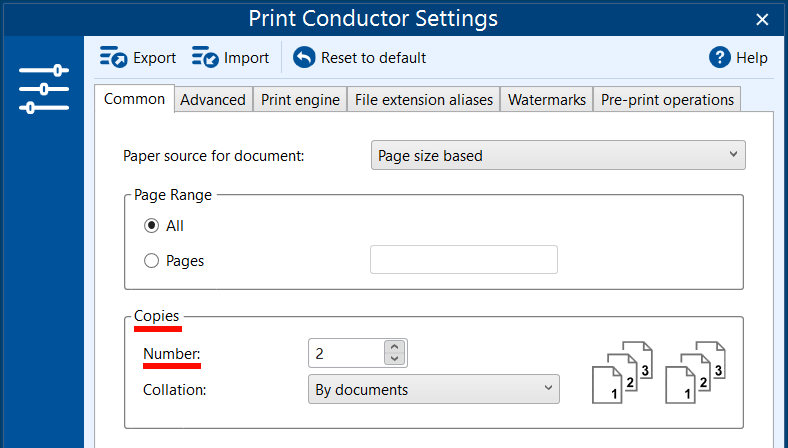Click the Pages range text field
The width and height of the screenshot is (788, 448).
(x=464, y=260)
